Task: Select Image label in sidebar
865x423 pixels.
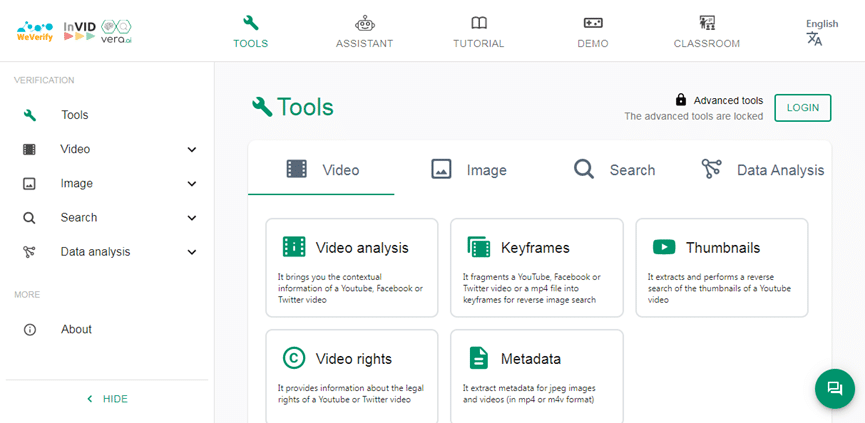Action: point(77,184)
